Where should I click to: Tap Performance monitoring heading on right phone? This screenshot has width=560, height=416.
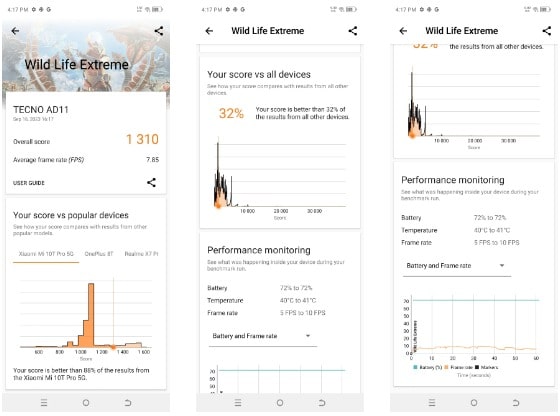pos(452,180)
